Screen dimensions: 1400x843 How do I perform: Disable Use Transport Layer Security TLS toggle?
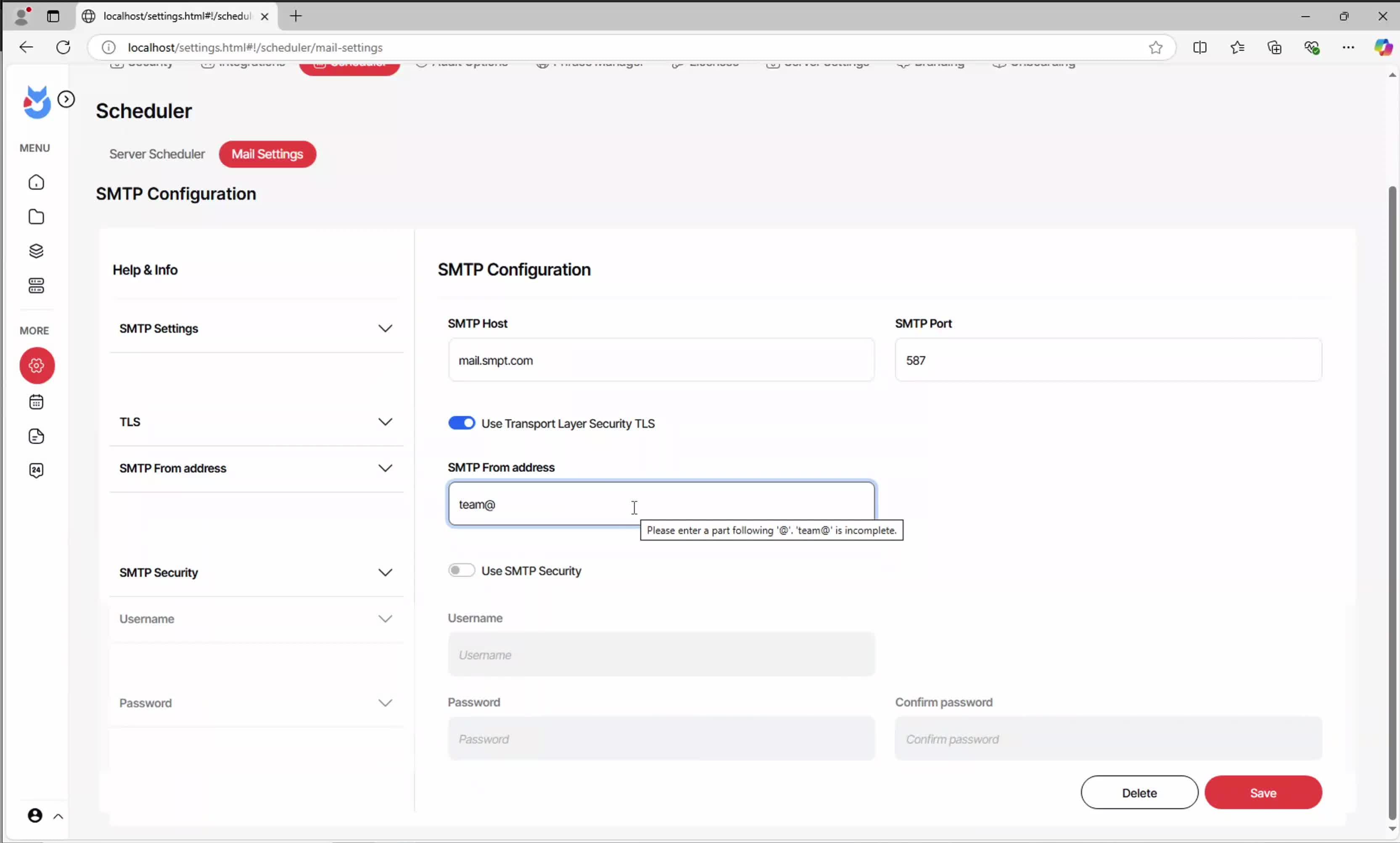coord(461,423)
